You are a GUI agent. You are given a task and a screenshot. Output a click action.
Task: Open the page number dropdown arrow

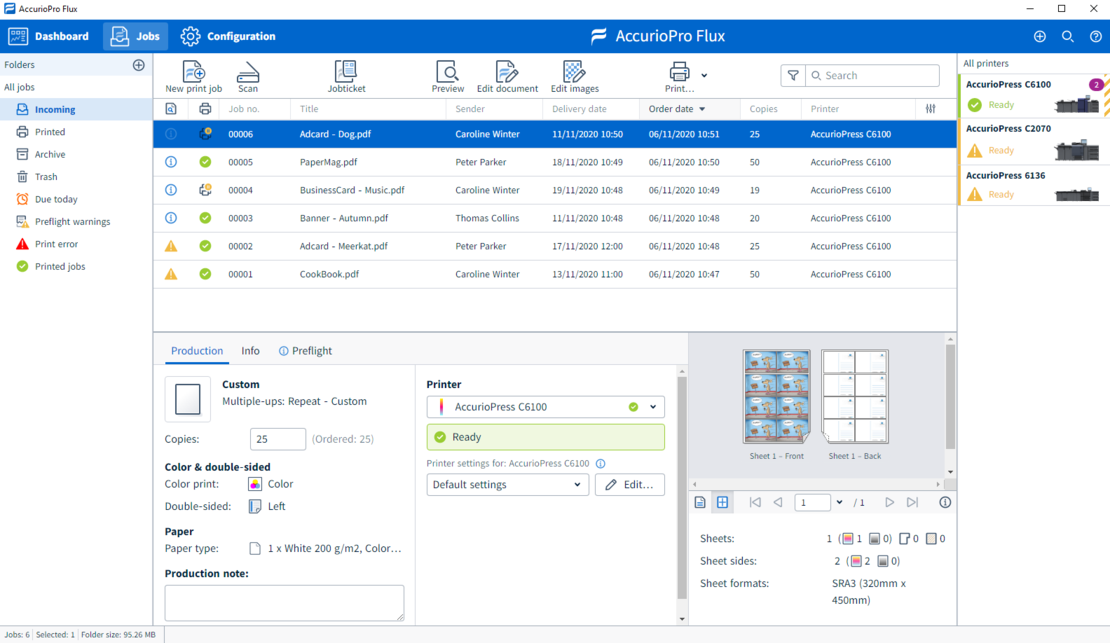click(839, 502)
